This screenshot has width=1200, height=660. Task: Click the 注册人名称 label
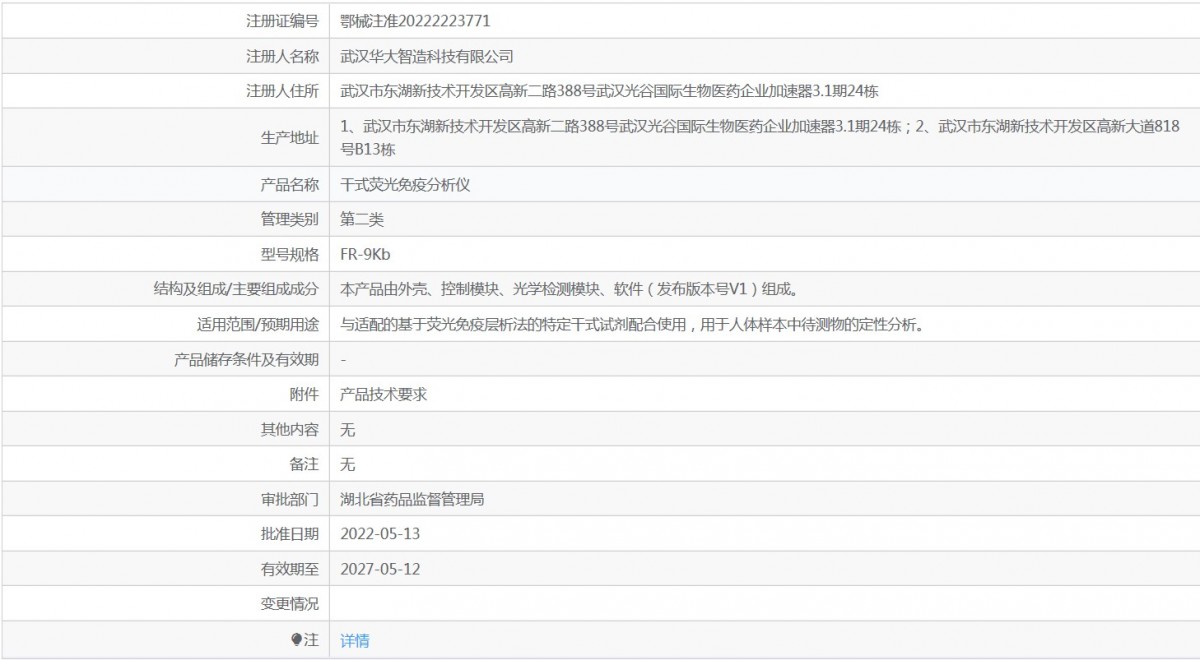coord(282,56)
